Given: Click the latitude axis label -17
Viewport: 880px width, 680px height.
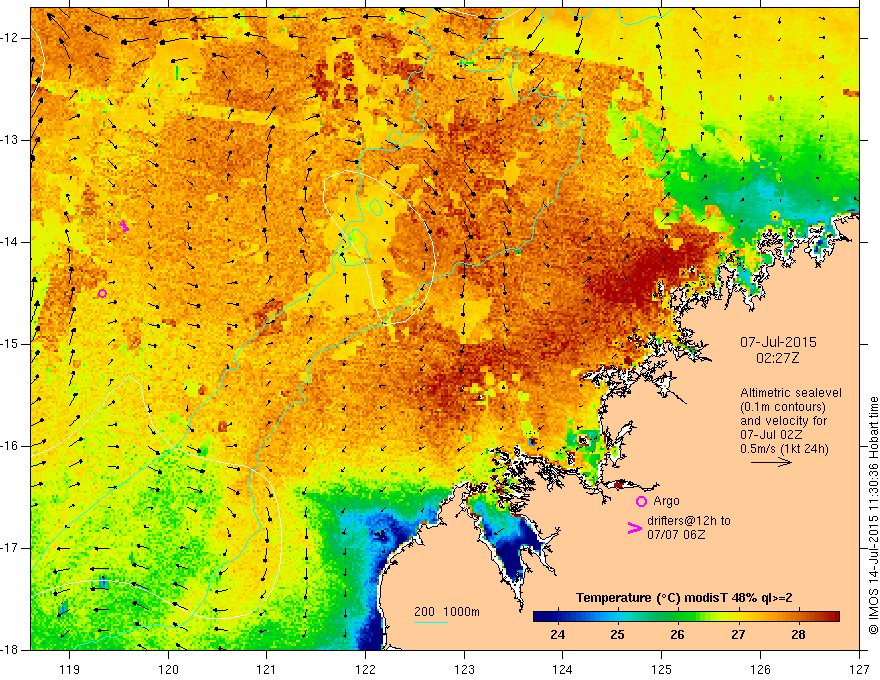Looking at the screenshot, I should click(11, 548).
